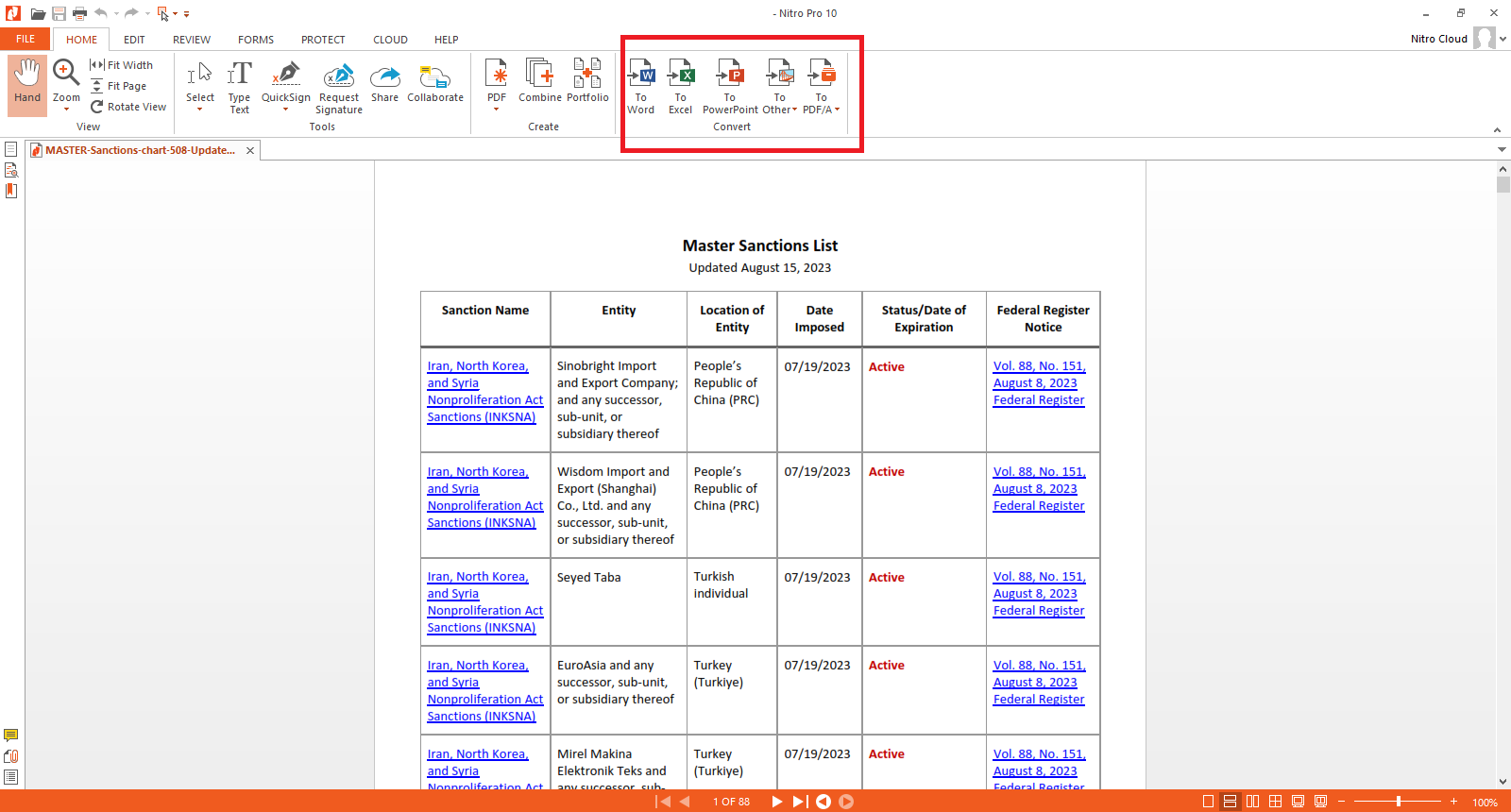Viewport: 1511px width, 812px height.
Task: Pick the Select tool
Action: coord(200,81)
